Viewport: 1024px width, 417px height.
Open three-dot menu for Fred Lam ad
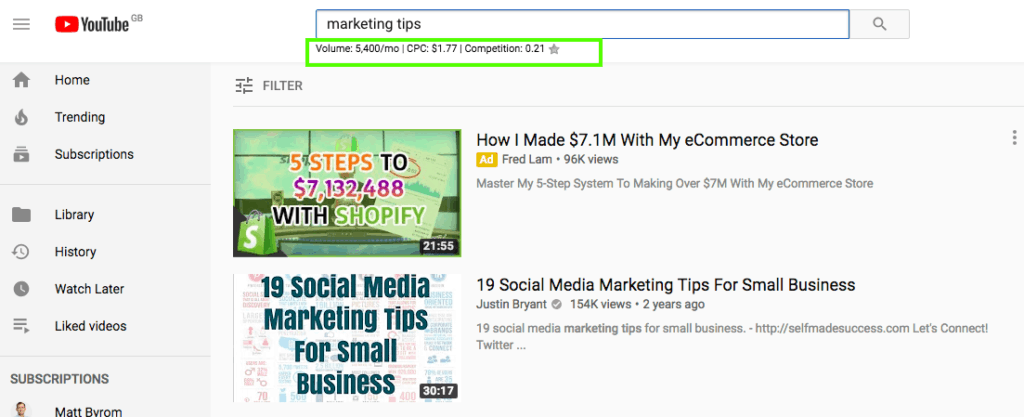click(x=1014, y=138)
